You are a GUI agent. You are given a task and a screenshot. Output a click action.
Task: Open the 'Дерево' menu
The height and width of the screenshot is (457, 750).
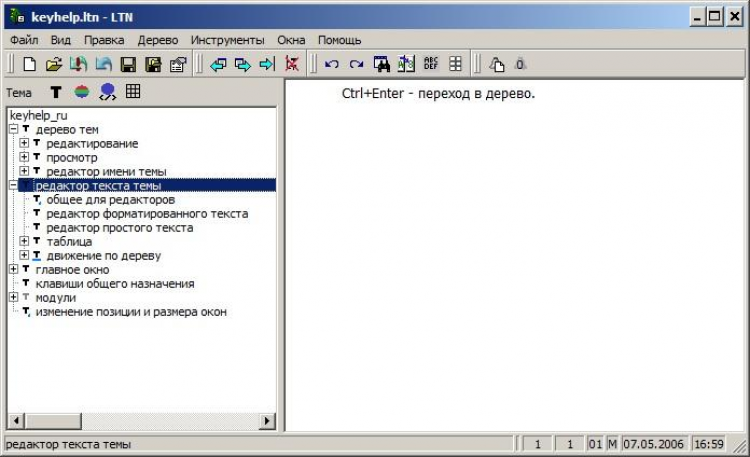pos(158,40)
